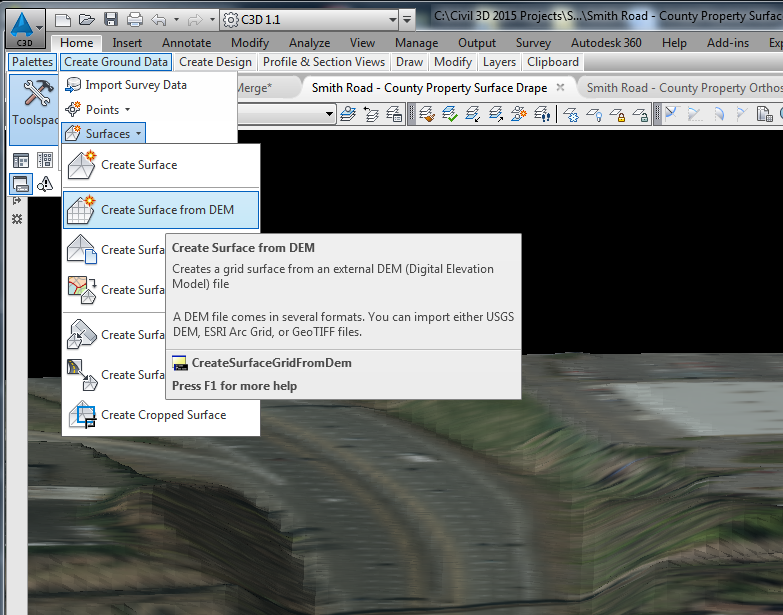Click the Layer States Manager icon
The width and height of the screenshot is (783, 615).
394,114
